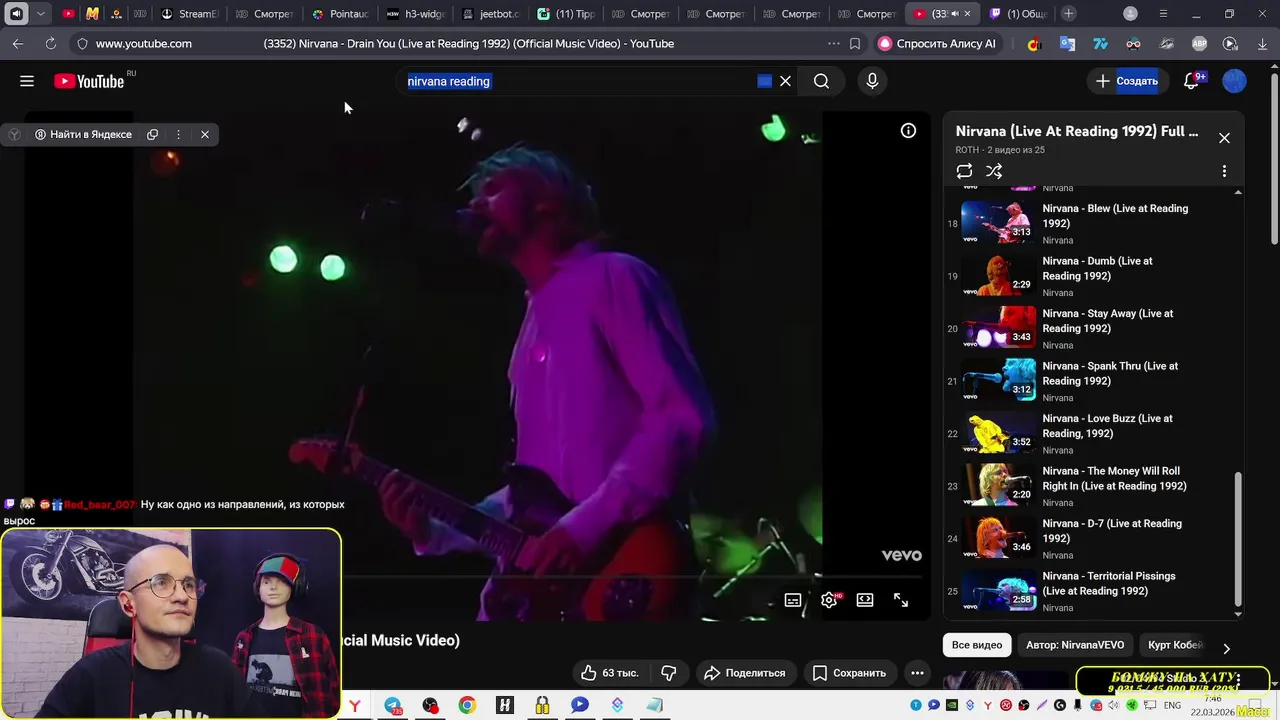Screen dimensions: 1280x720
Task: Close the Найти в Яндексе popup
Action: pos(205,134)
